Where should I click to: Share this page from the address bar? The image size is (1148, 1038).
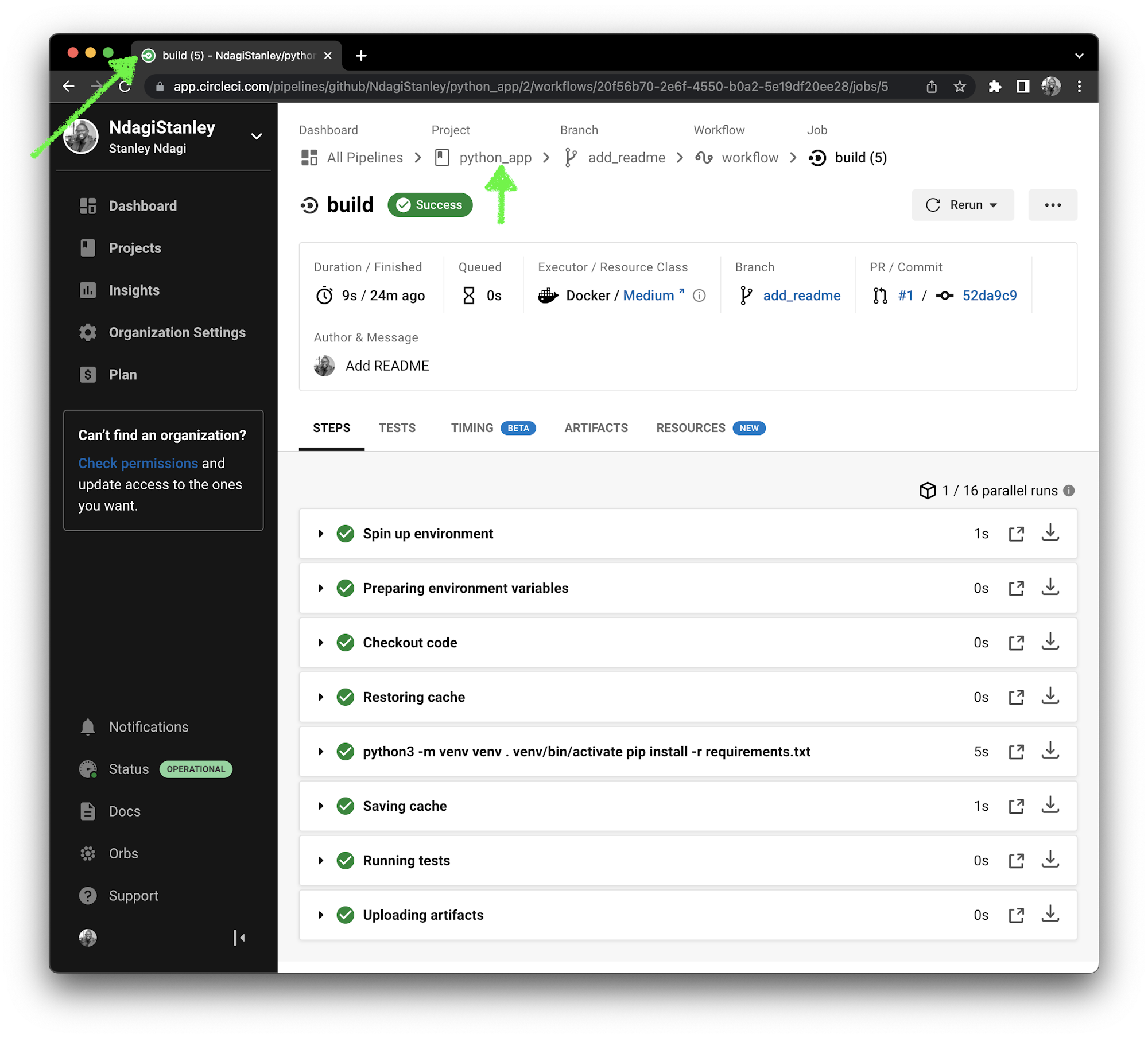[931, 87]
